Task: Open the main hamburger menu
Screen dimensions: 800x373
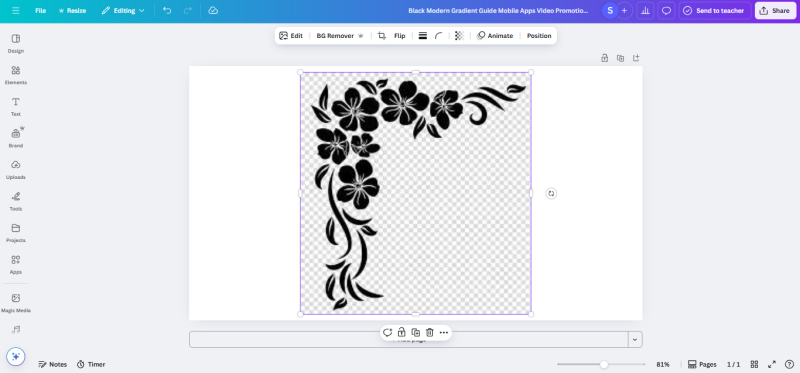Action: pos(16,11)
